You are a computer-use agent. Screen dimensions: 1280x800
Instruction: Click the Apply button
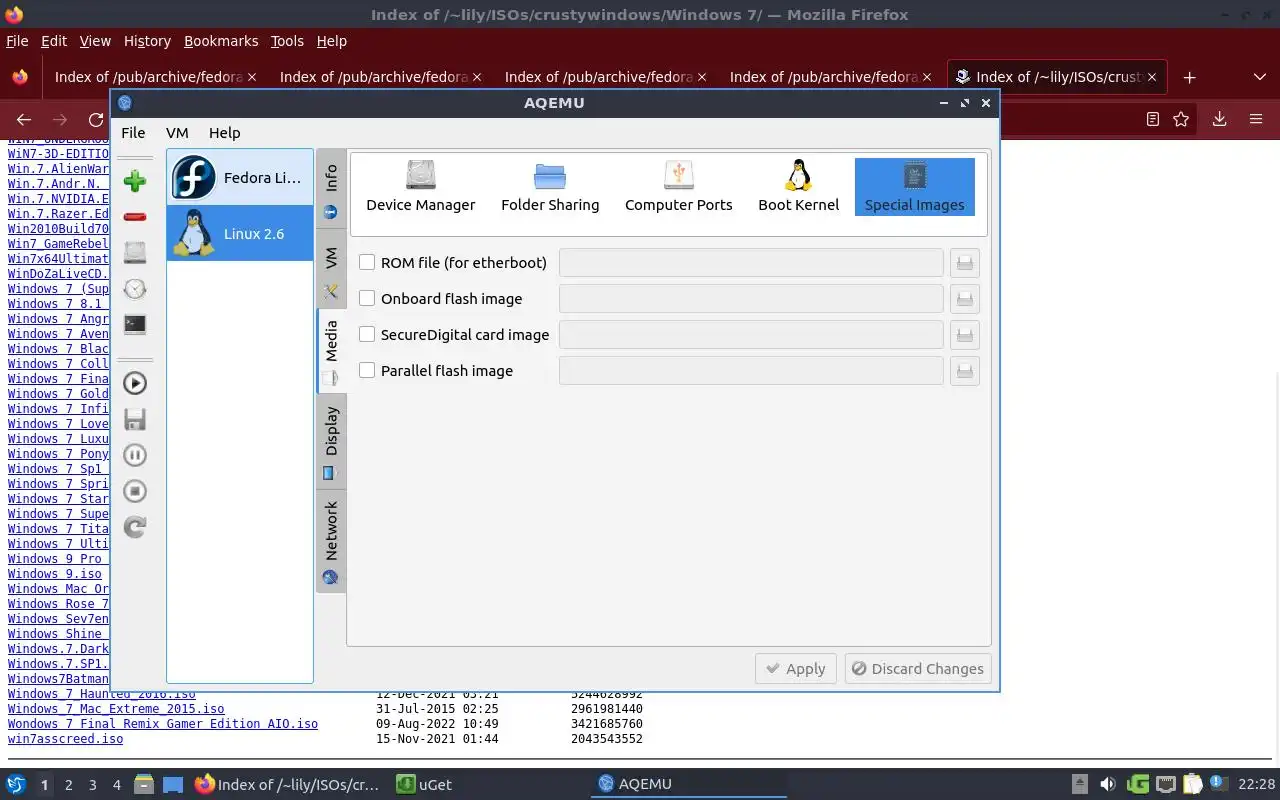click(795, 669)
